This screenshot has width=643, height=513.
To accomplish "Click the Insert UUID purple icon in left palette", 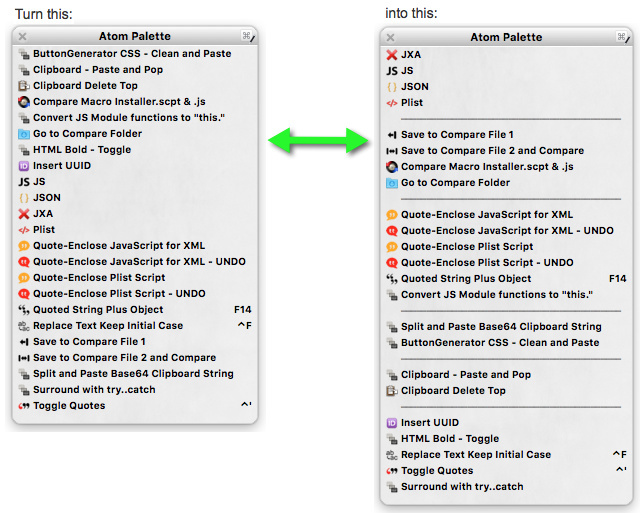I will pos(24,166).
